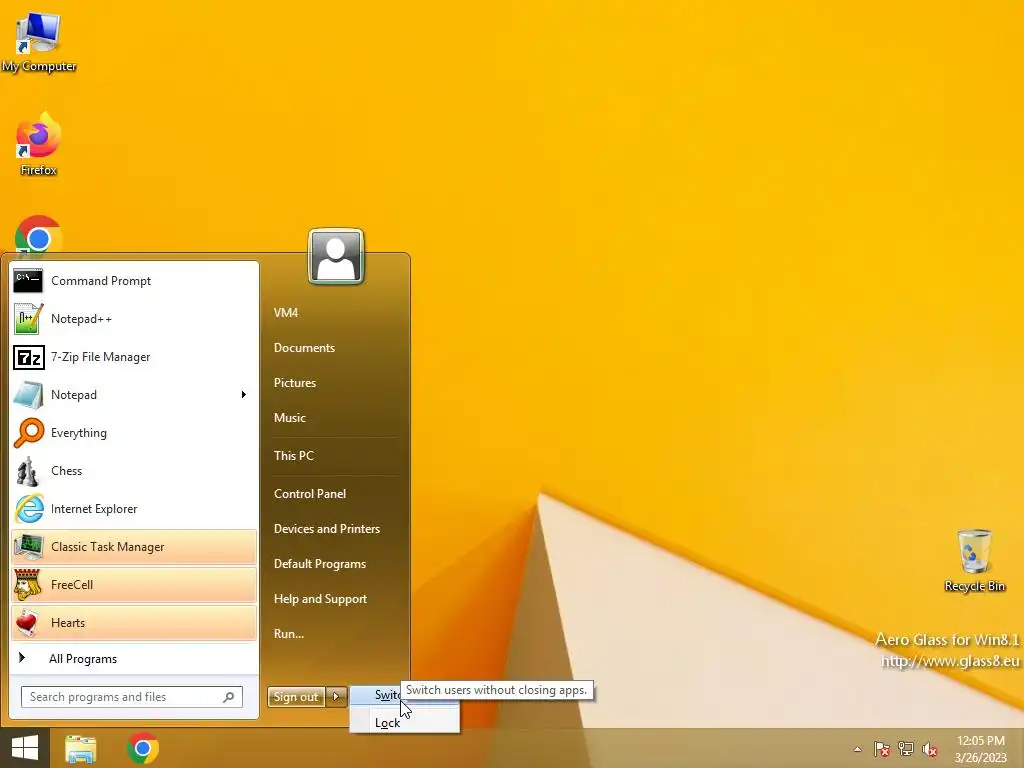This screenshot has width=1024, height=768.
Task: Click the muted volume tray icon
Action: click(930, 749)
